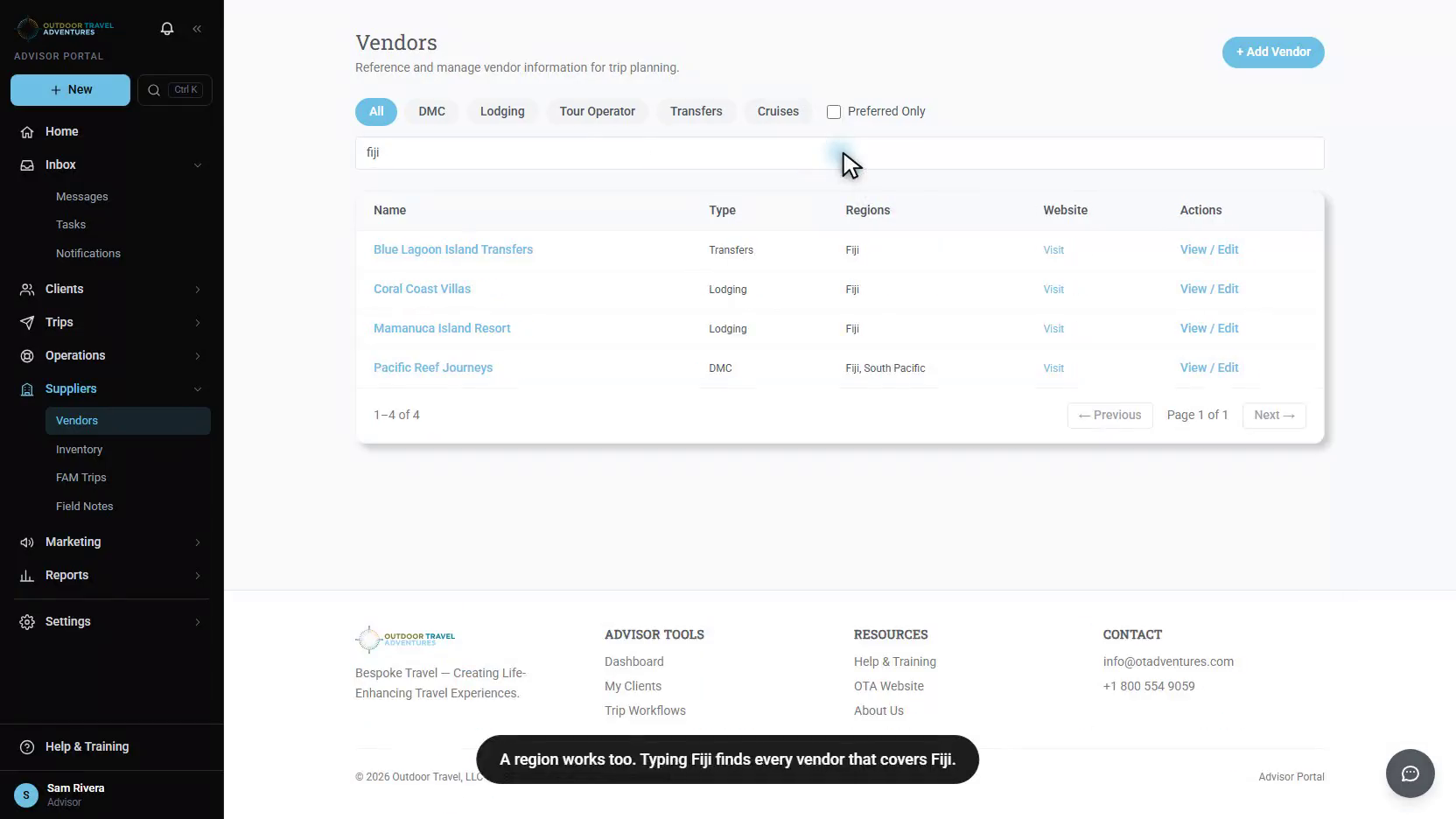Screen dimensions: 1456x819
Task: Open Mamanuca Island Resort vendor
Action: pos(442,328)
